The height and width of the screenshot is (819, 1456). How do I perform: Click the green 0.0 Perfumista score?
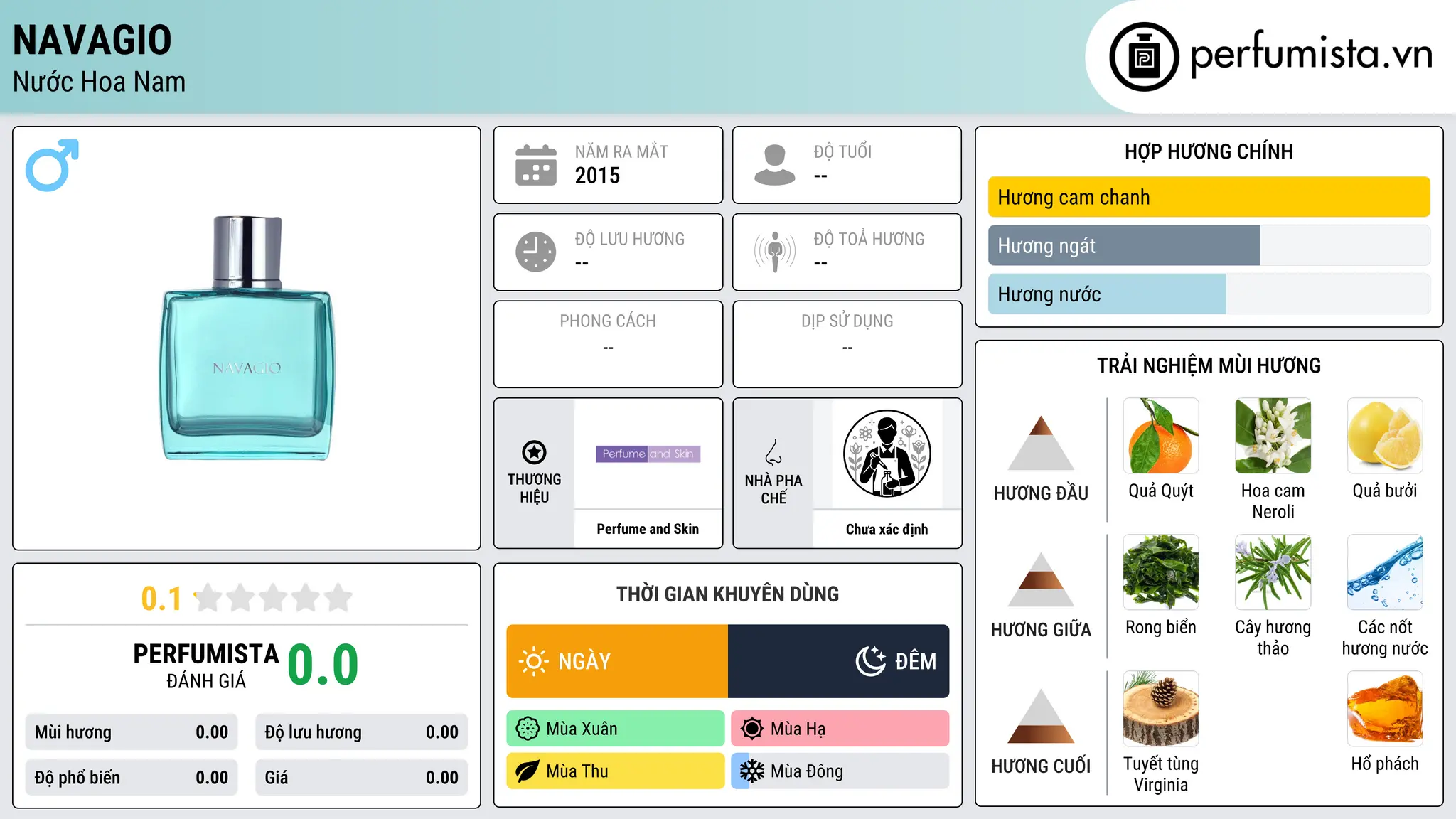click(x=323, y=665)
